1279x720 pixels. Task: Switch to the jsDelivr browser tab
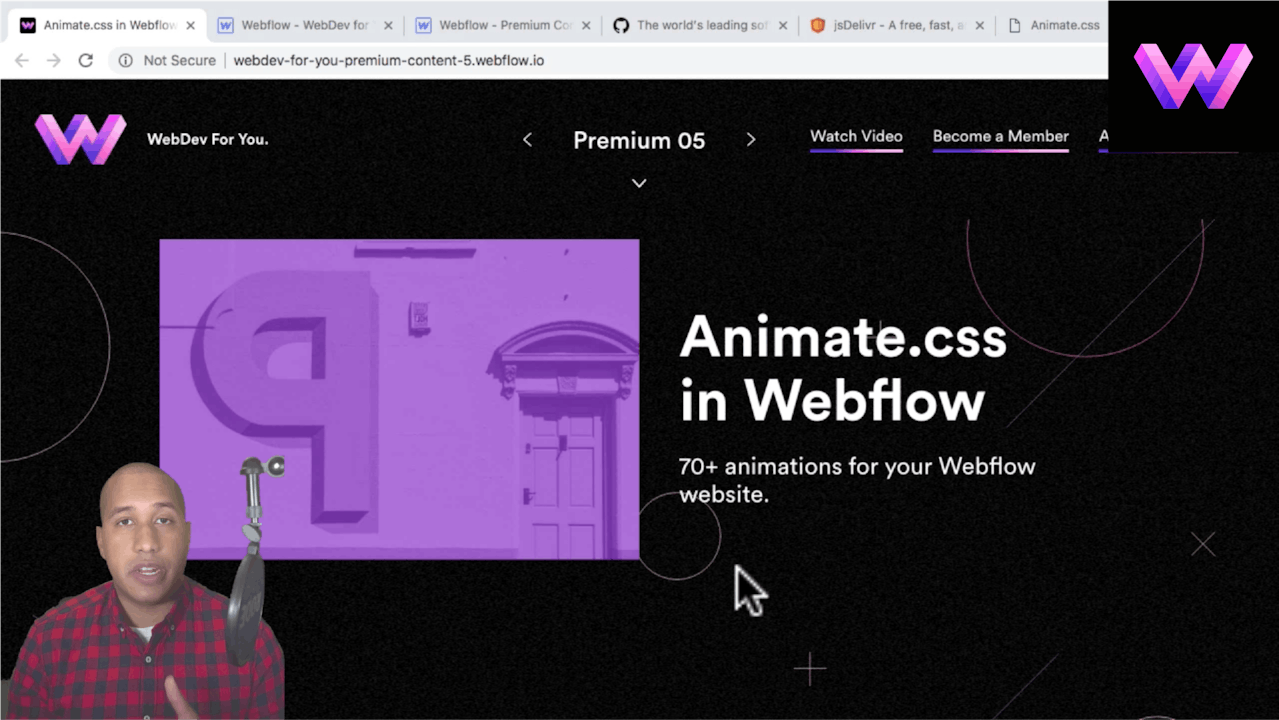coord(894,26)
